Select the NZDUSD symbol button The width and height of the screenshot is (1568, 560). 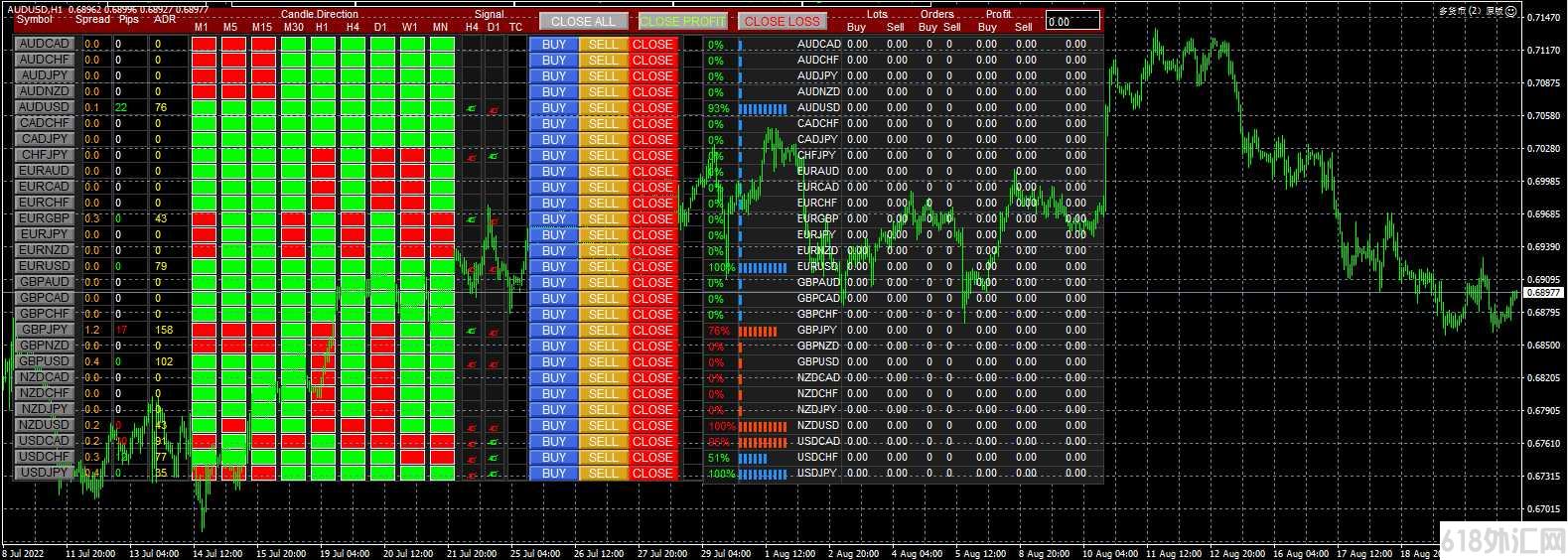(45, 425)
